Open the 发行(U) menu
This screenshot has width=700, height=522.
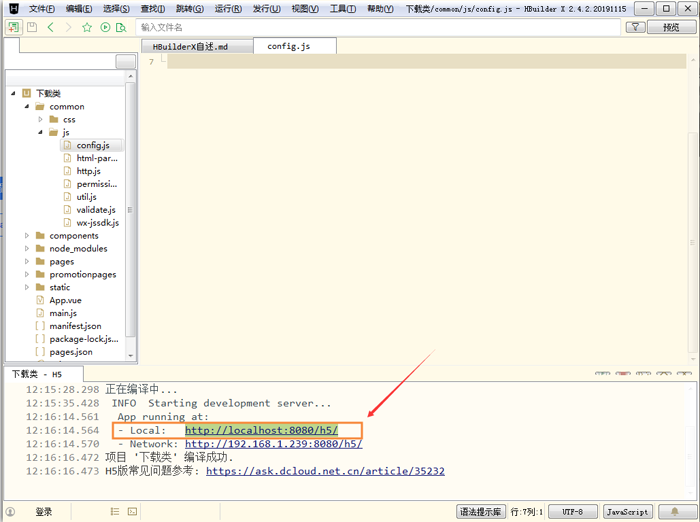(x=267, y=9)
